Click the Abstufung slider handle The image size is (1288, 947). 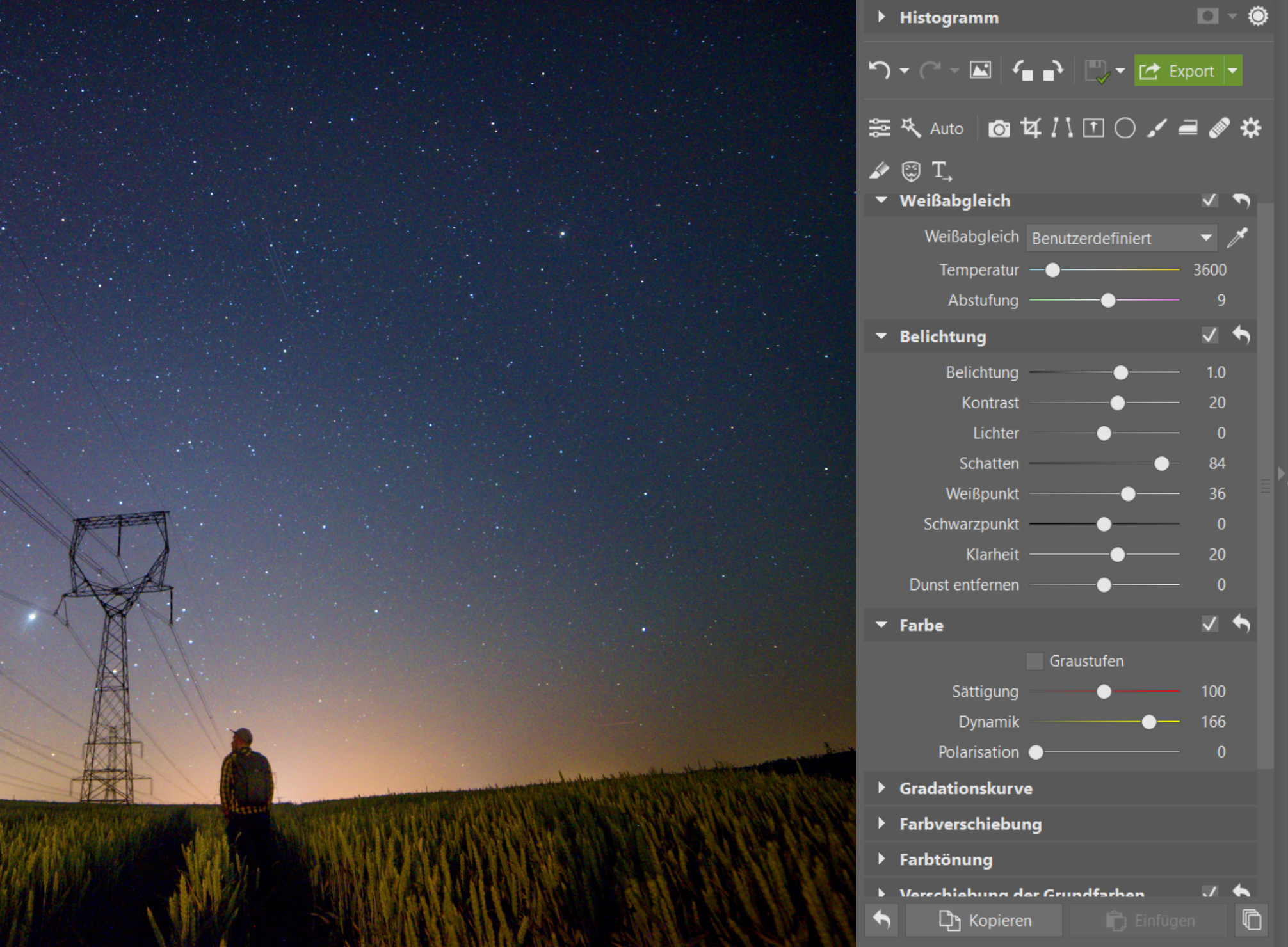(x=1108, y=300)
